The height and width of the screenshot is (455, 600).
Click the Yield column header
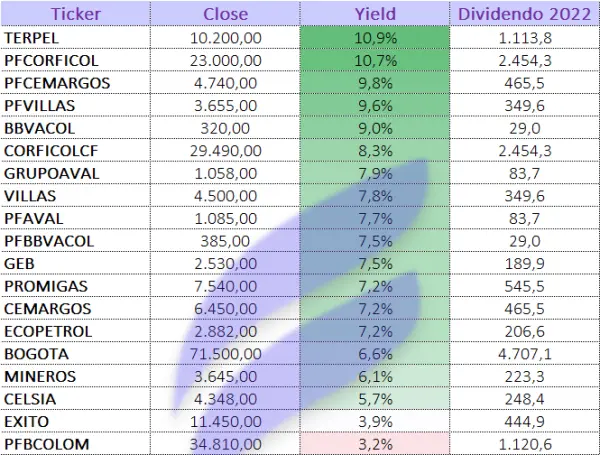[375, 14]
